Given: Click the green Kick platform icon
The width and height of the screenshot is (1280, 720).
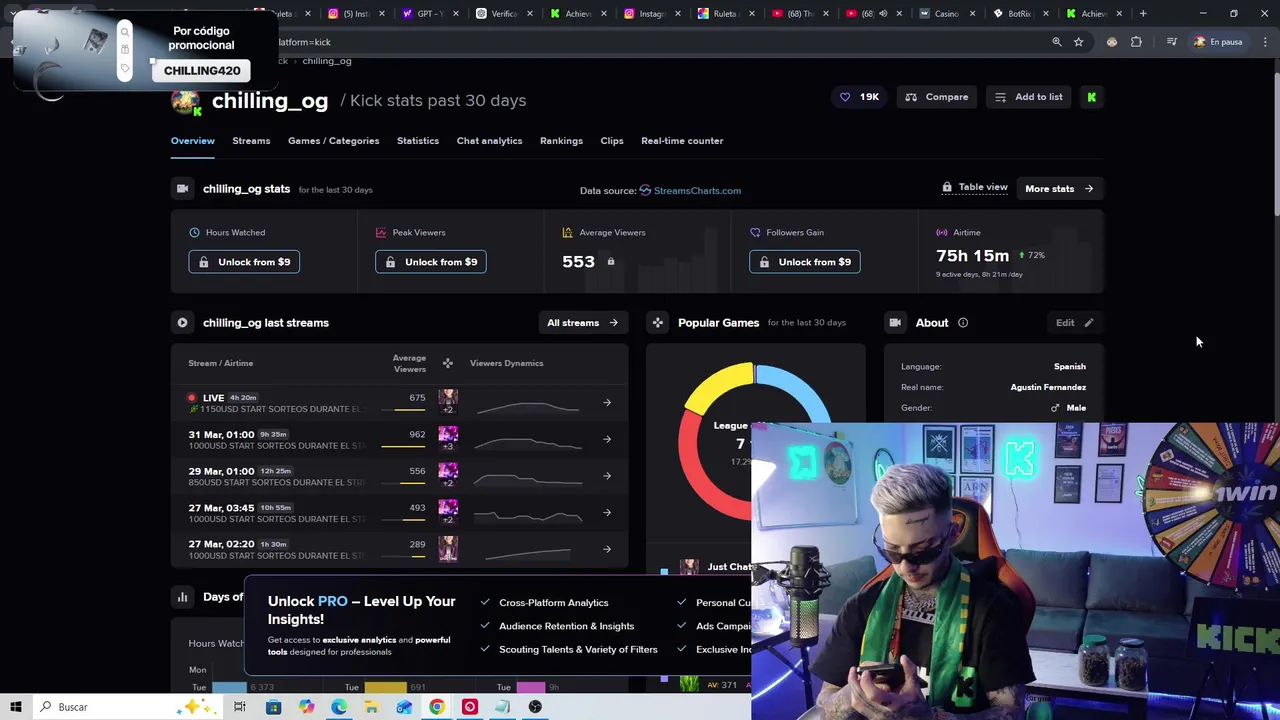Looking at the screenshot, I should point(1092,97).
